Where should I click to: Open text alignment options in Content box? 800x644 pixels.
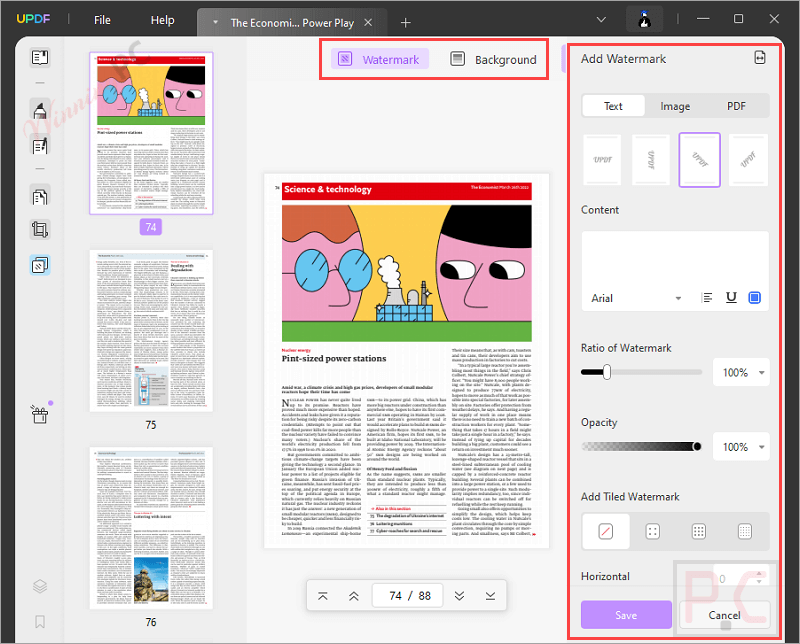coord(707,298)
